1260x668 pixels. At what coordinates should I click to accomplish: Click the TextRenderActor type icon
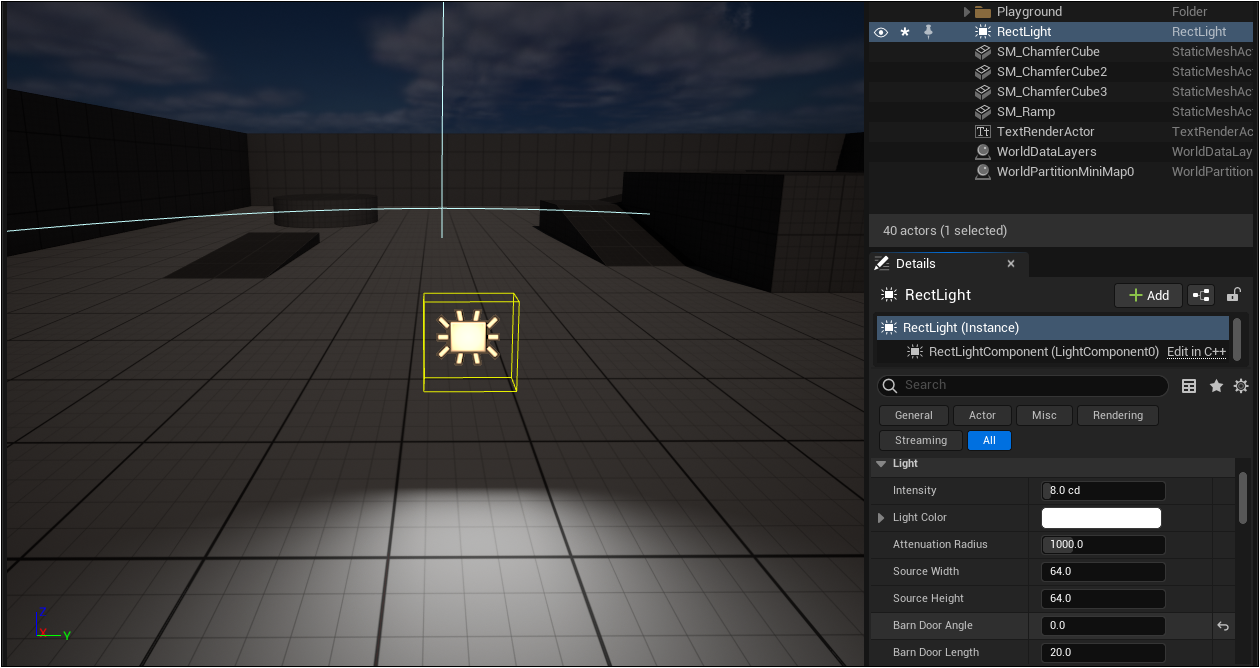(x=983, y=132)
